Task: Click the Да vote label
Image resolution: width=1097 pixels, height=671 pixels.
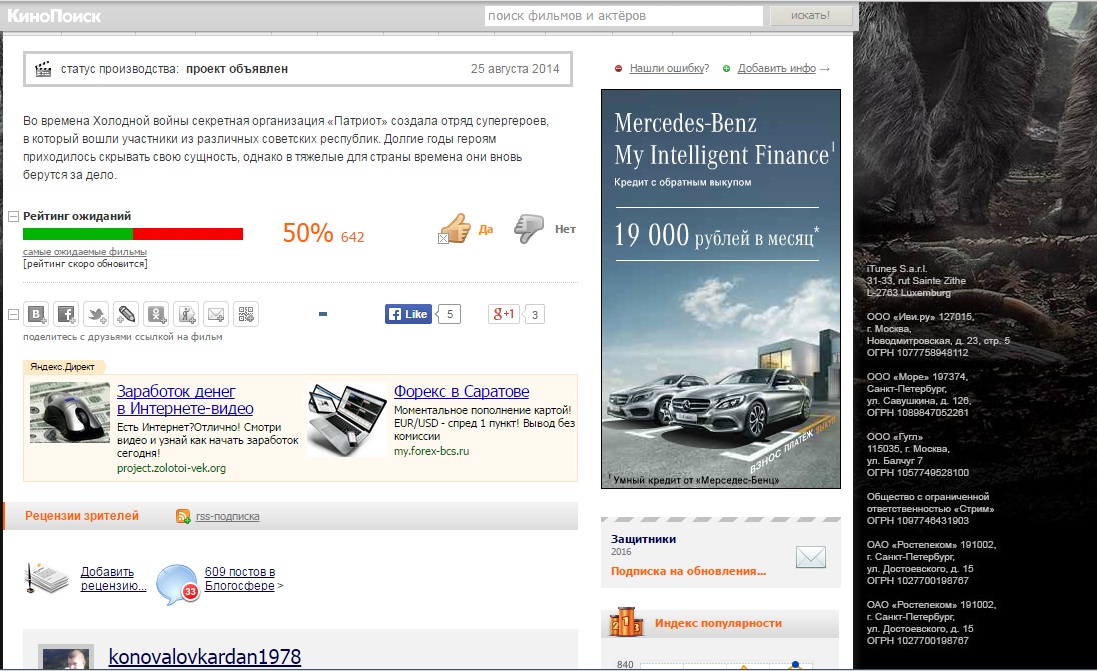Action: [x=486, y=229]
